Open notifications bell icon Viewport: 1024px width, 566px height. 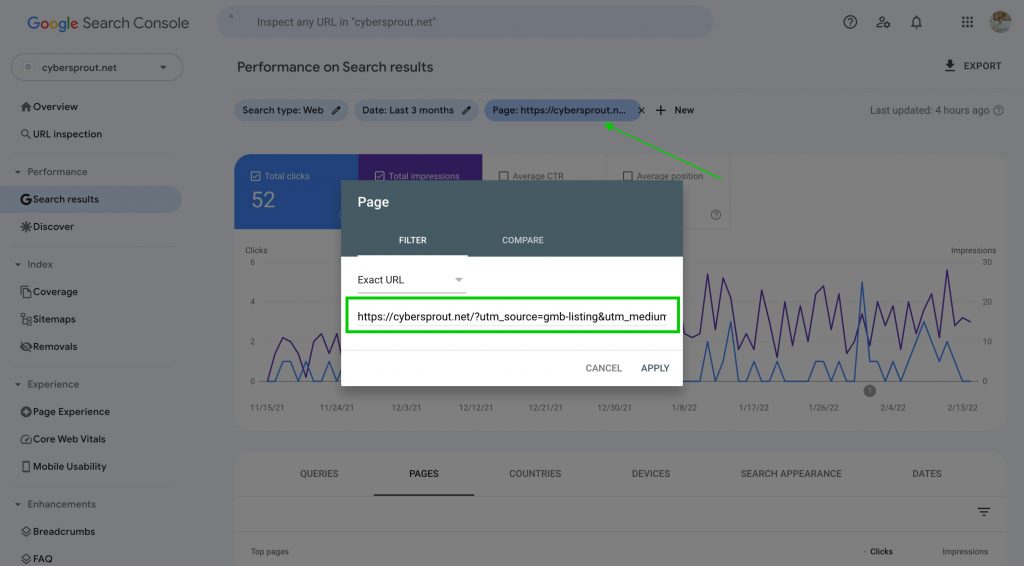[x=916, y=22]
